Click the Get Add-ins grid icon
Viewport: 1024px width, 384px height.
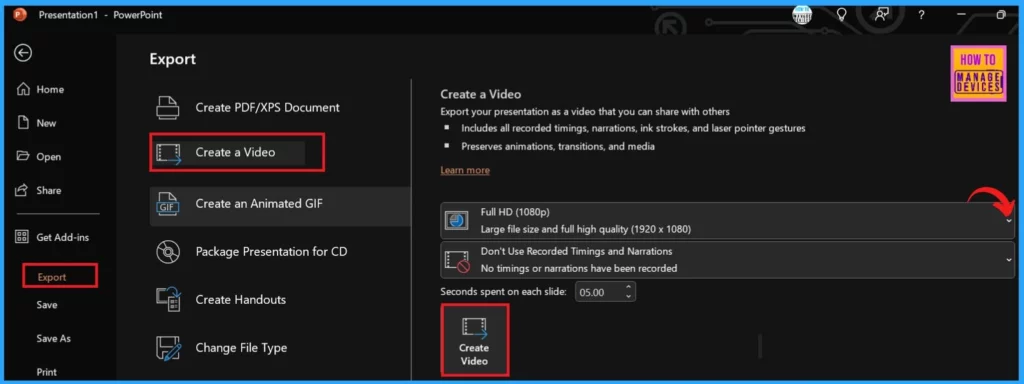point(23,237)
